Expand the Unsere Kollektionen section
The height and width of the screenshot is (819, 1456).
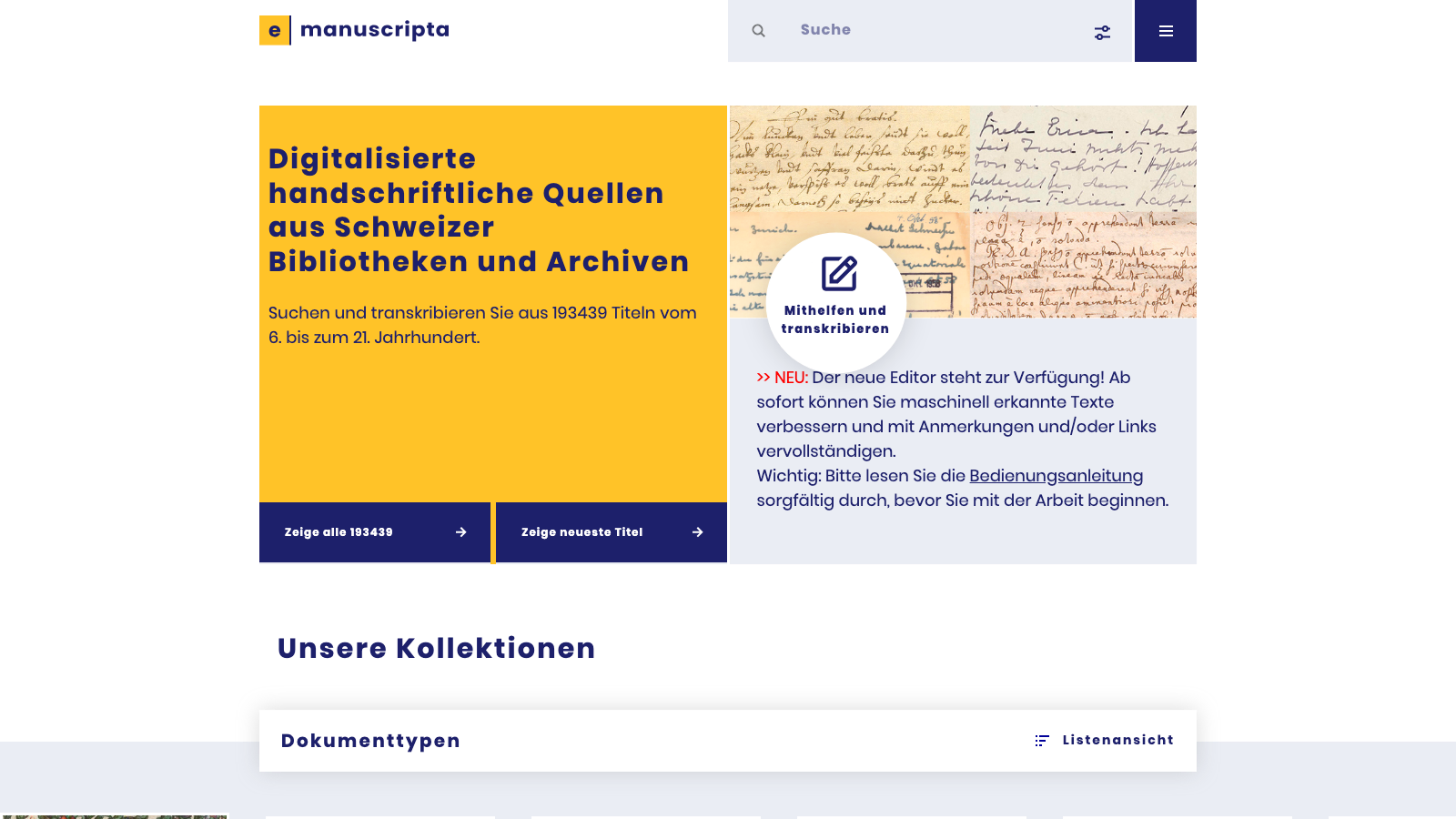click(x=436, y=648)
